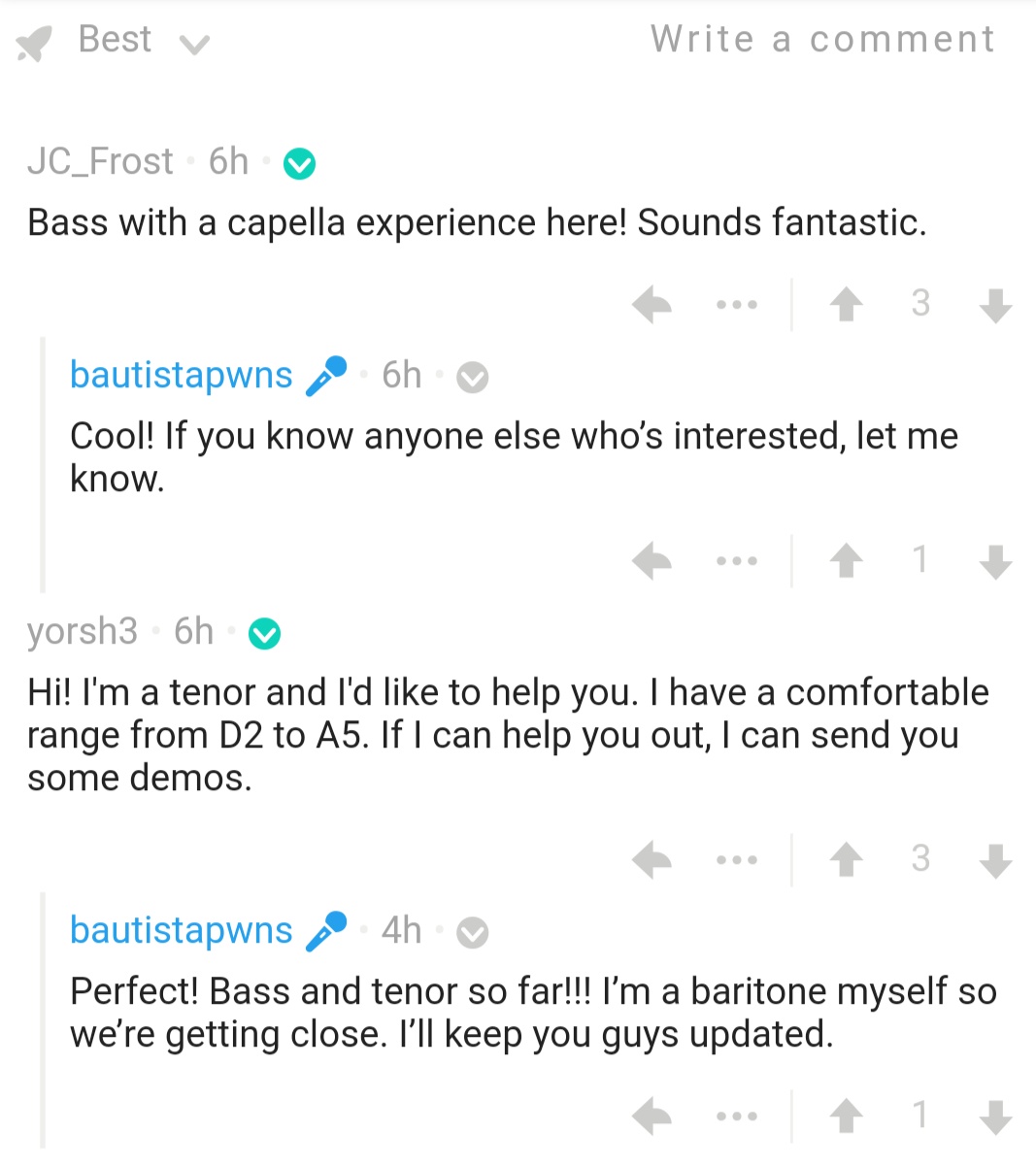Open more options on bautistapwns' 4h reply
This screenshot has width=1036, height=1167.
[x=737, y=1117]
